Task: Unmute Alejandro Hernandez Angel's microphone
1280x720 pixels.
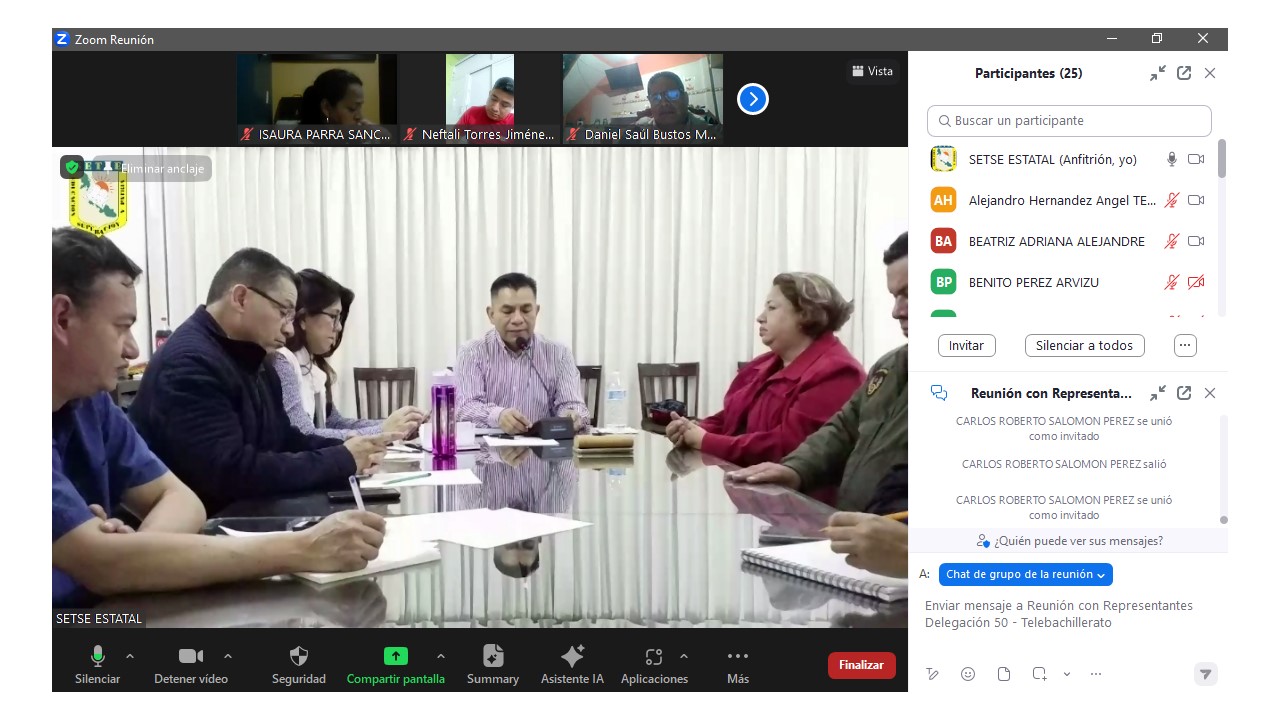Action: click(1171, 200)
